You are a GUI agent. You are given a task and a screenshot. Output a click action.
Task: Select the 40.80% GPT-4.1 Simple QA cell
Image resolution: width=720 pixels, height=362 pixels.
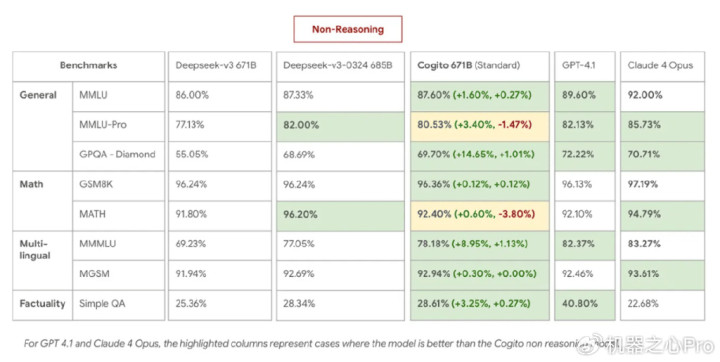coord(585,305)
